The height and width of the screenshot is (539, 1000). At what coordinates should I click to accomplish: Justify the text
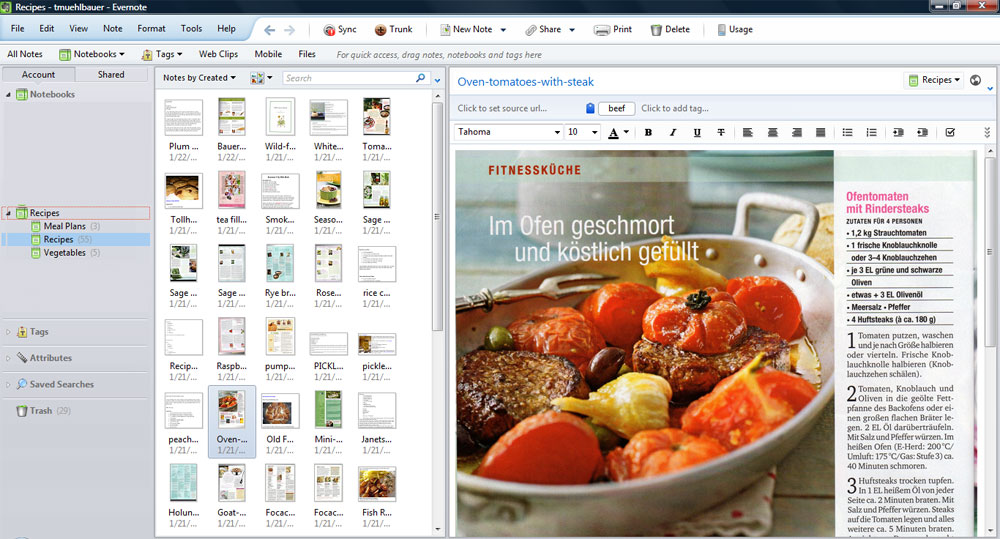point(821,132)
